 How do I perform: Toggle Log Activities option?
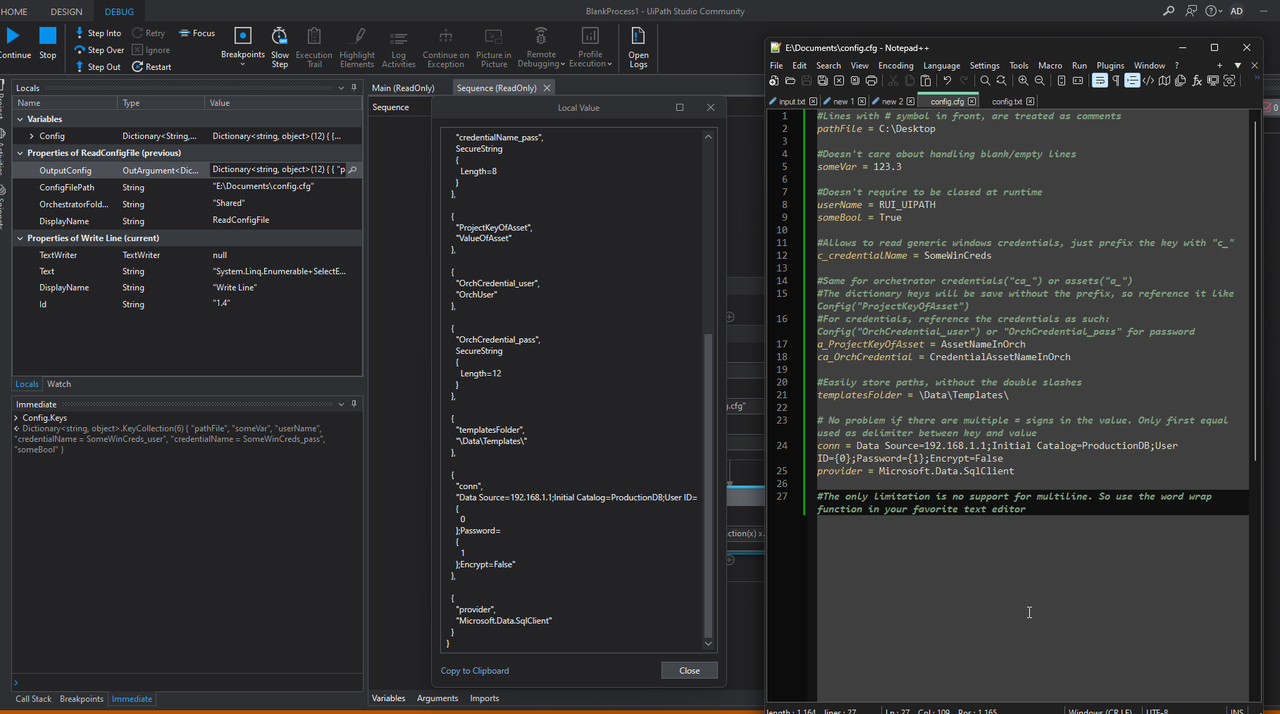[398, 47]
